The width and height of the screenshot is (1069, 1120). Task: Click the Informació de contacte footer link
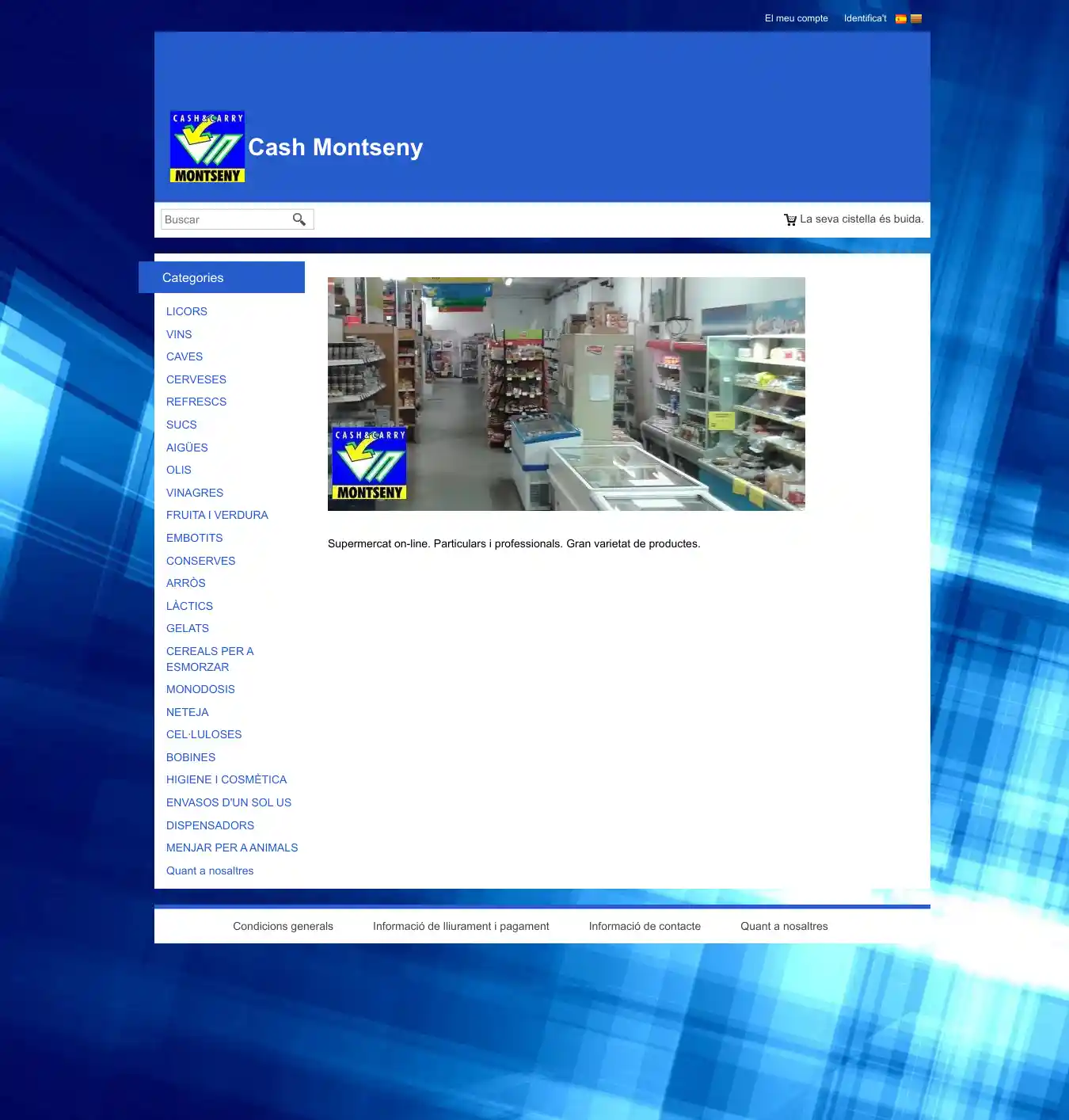[645, 926]
